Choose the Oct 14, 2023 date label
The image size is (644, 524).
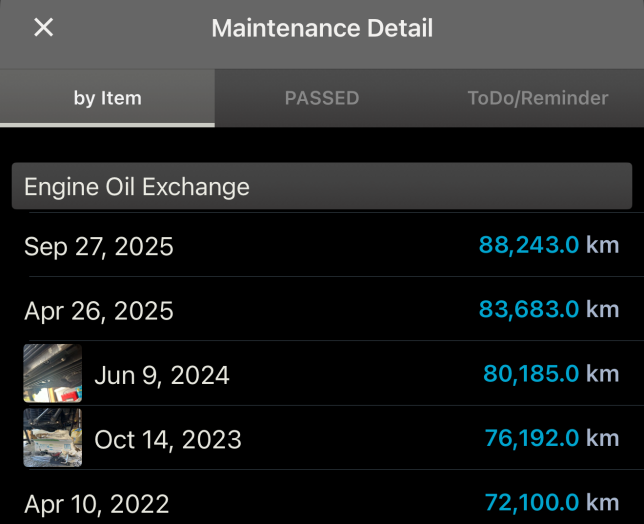pyautogui.click(x=168, y=439)
